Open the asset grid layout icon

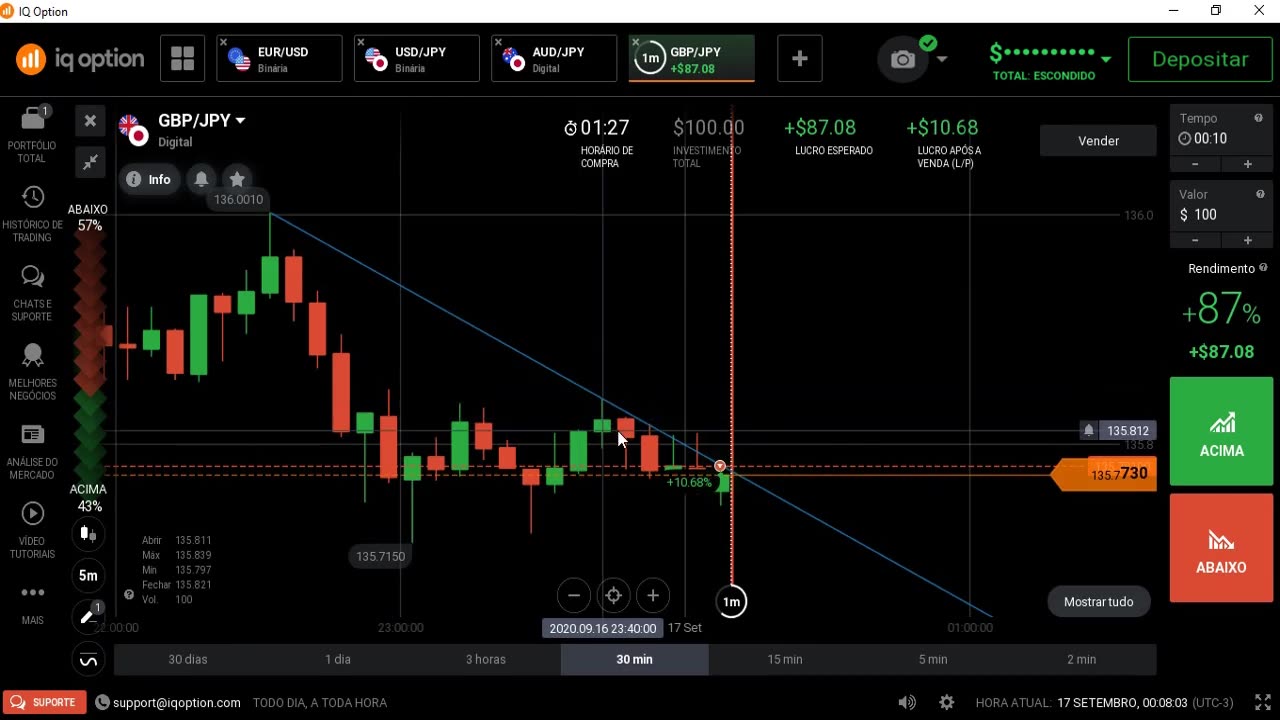pyautogui.click(x=182, y=59)
